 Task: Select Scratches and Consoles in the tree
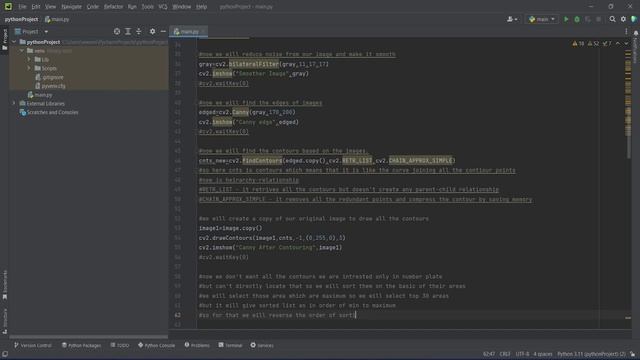click(x=49, y=112)
